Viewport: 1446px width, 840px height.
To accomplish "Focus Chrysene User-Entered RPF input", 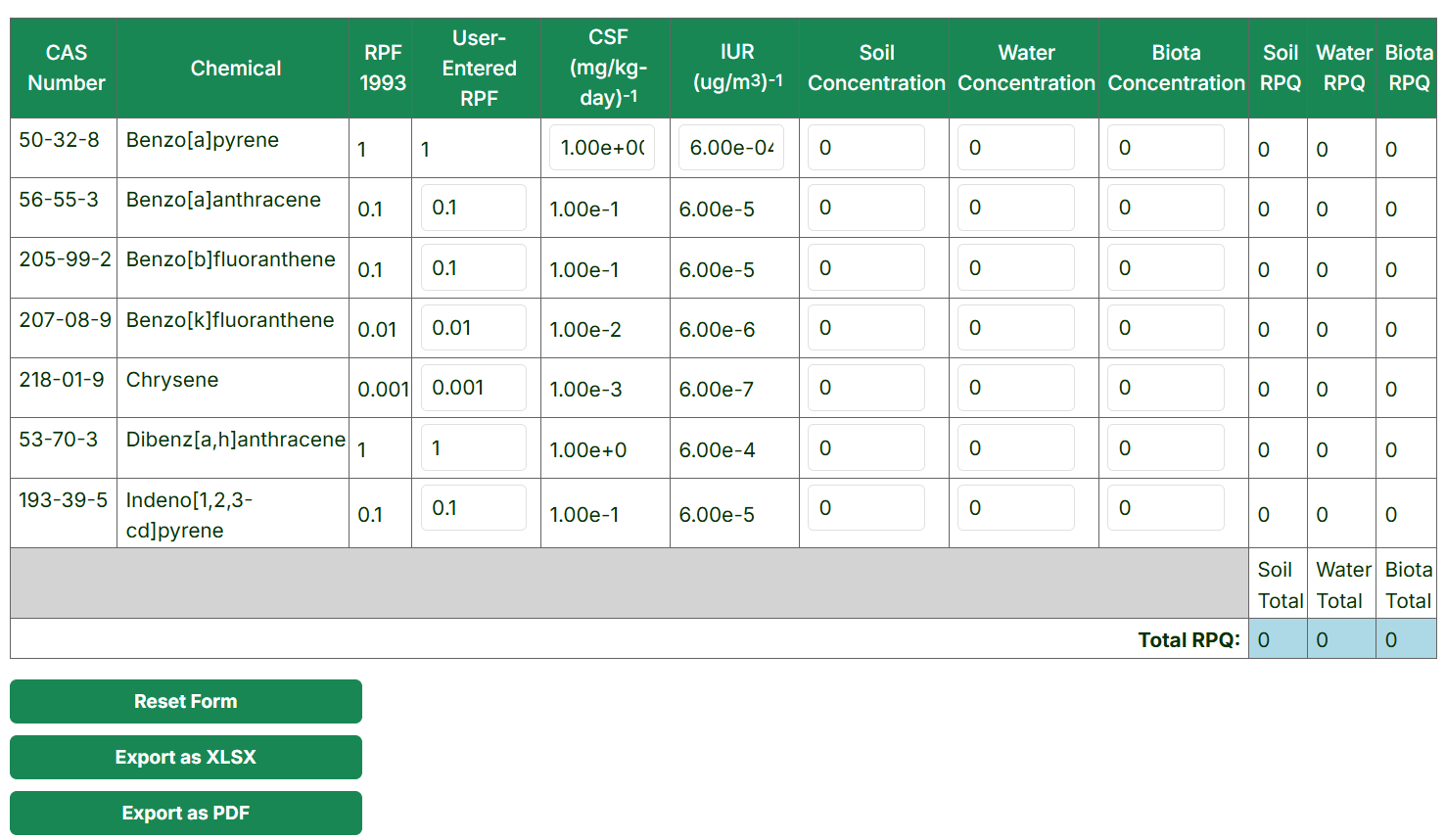I will (473, 388).
